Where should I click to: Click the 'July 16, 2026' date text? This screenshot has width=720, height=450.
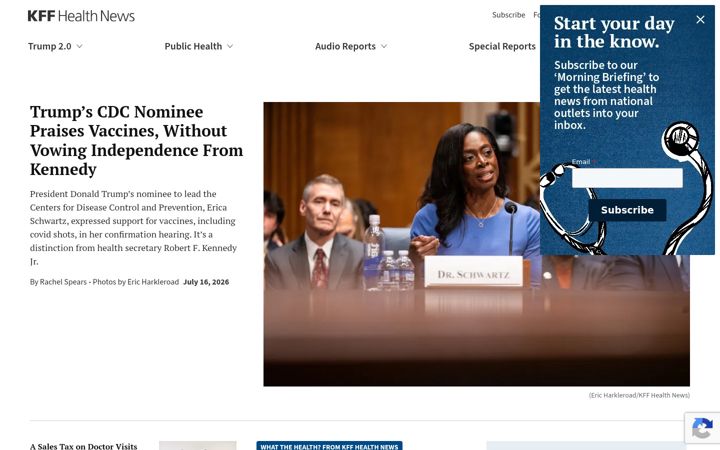click(206, 282)
